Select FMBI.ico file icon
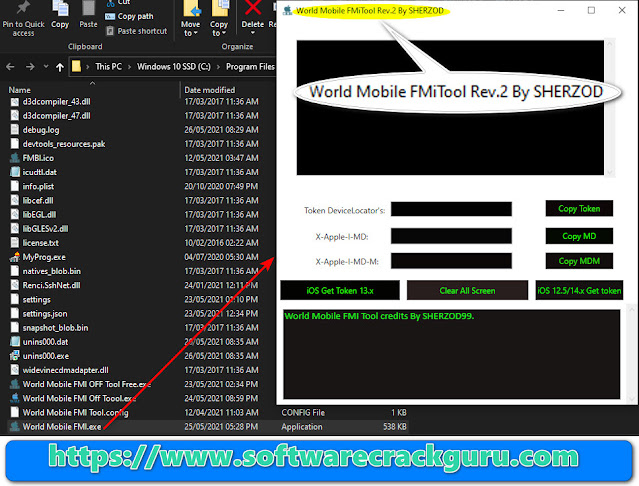 click(x=14, y=158)
